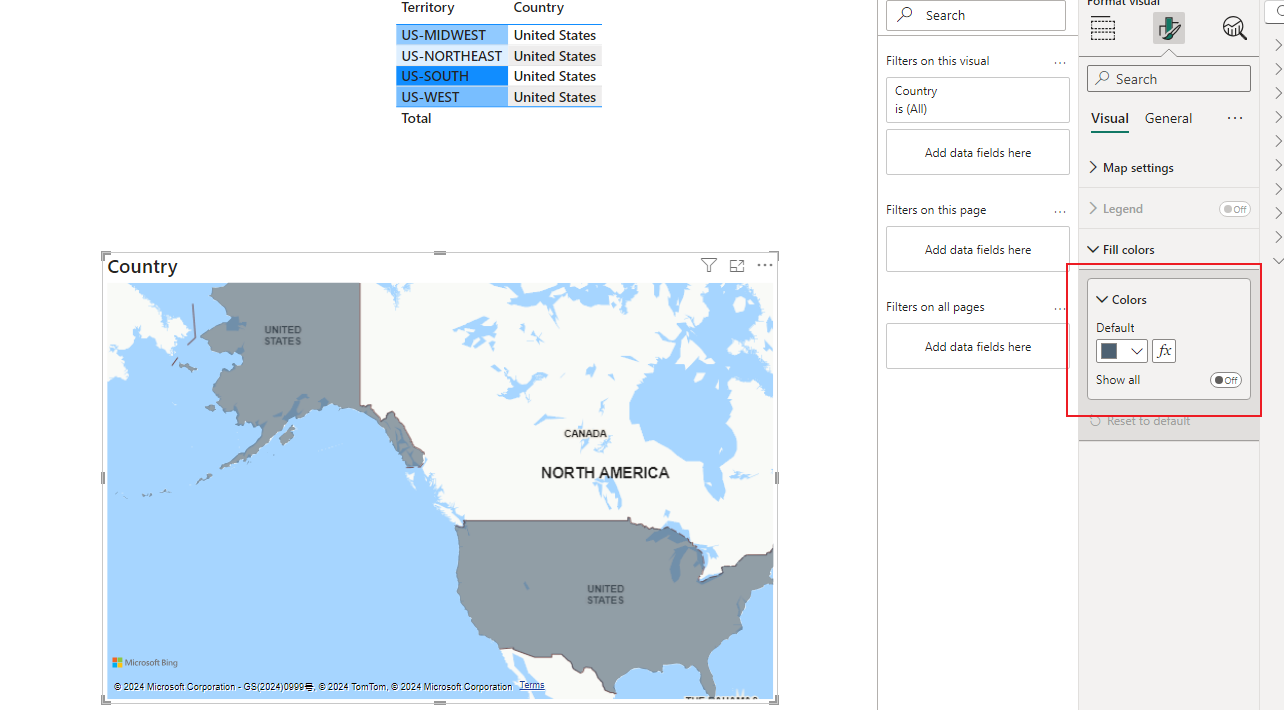Focus the Filters pane Search box
This screenshot has height=710, width=1284.
tap(976, 15)
